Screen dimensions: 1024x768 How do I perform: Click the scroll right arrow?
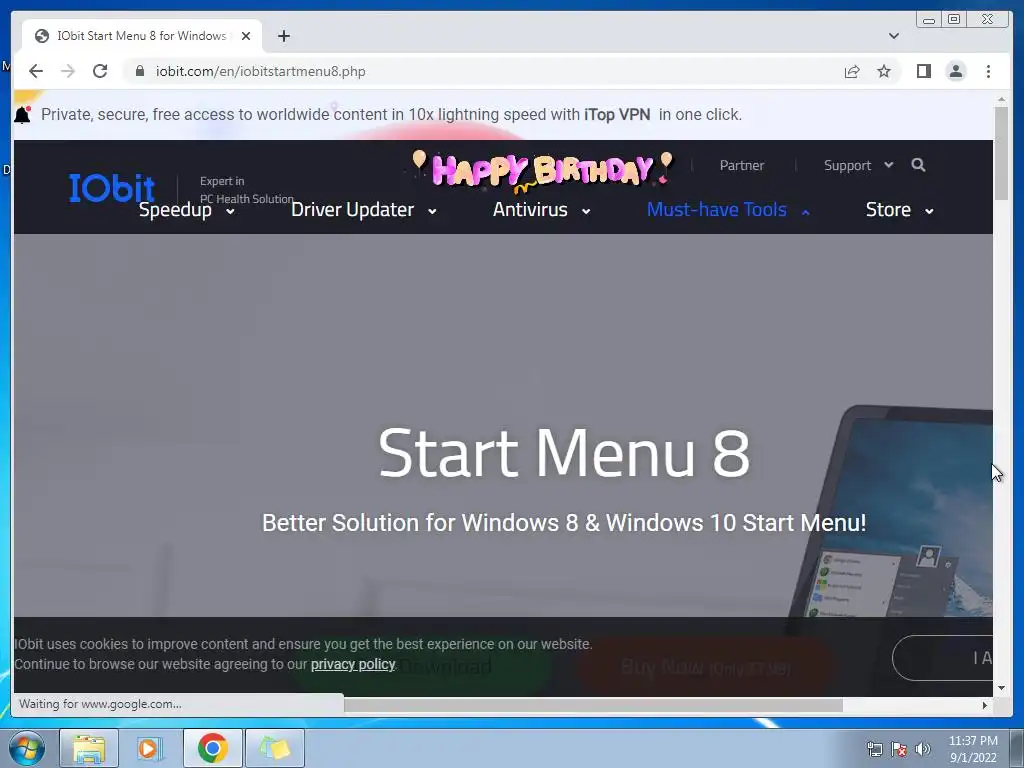click(x=985, y=705)
